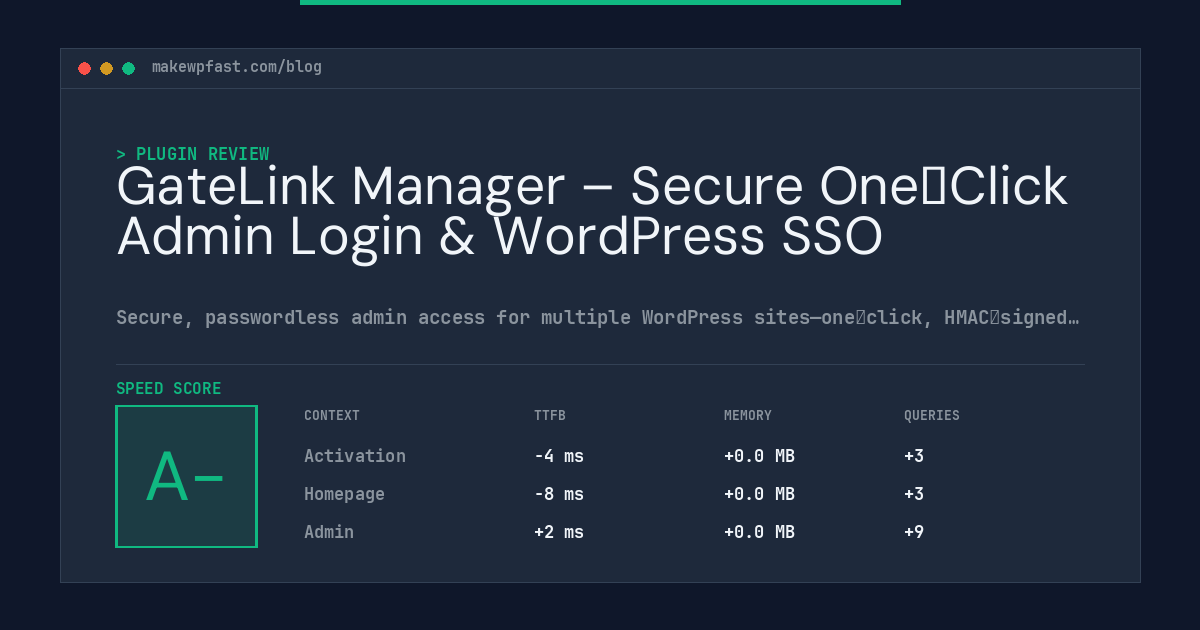Click the yellow window dot
This screenshot has width=1200, height=630.
click(x=106, y=68)
